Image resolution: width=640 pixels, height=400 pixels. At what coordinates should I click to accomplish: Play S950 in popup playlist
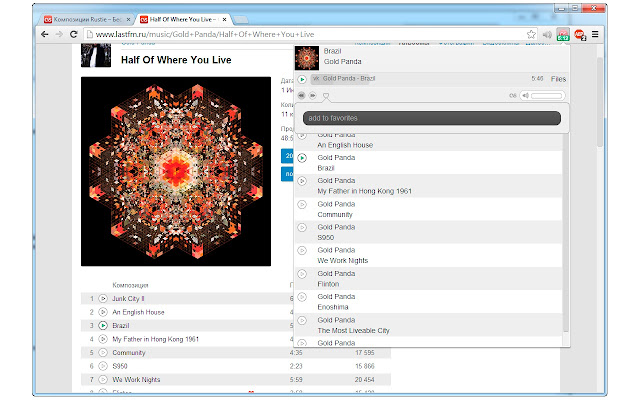302,227
